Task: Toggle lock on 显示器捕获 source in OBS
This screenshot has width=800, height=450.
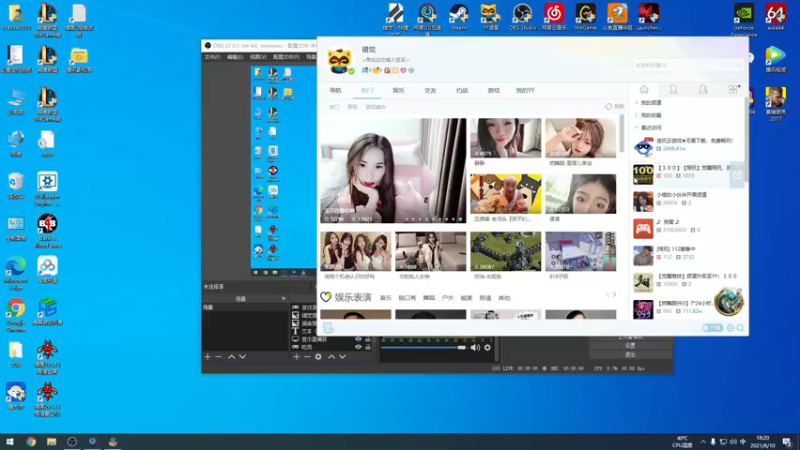Action: 368,339
